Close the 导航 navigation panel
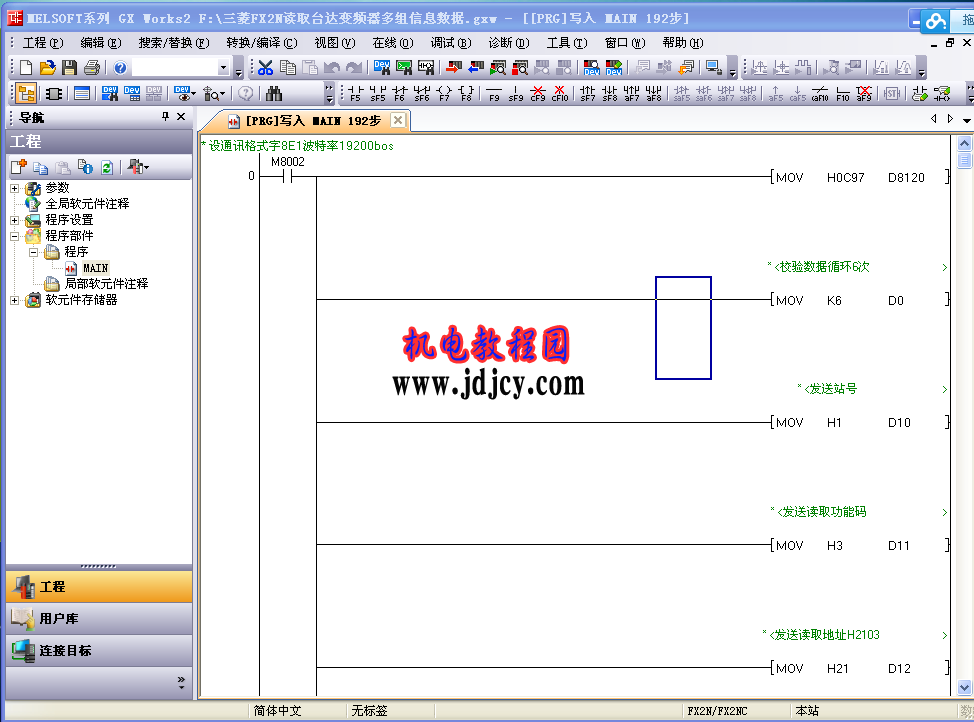974x722 pixels. [181, 116]
